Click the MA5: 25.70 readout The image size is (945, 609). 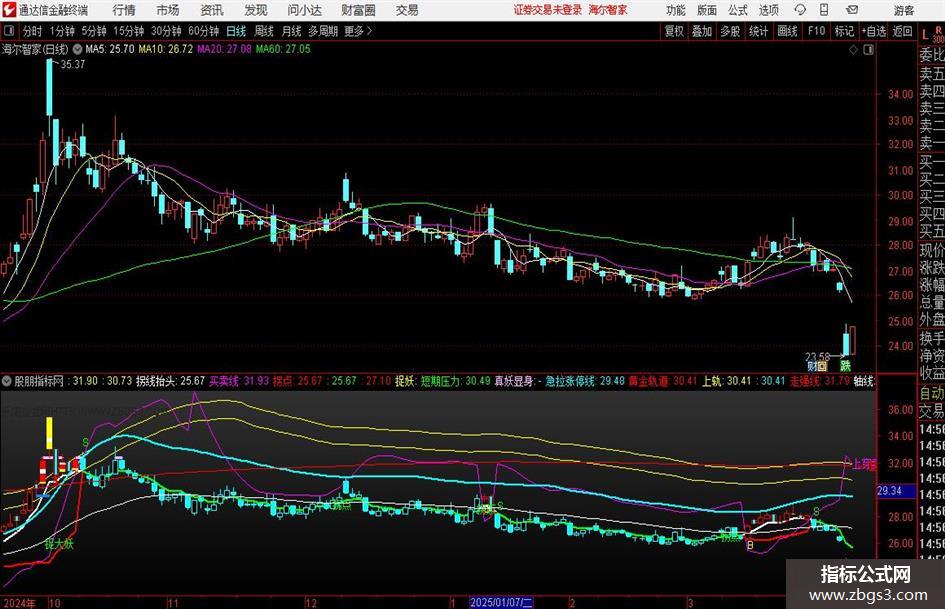click(110, 49)
